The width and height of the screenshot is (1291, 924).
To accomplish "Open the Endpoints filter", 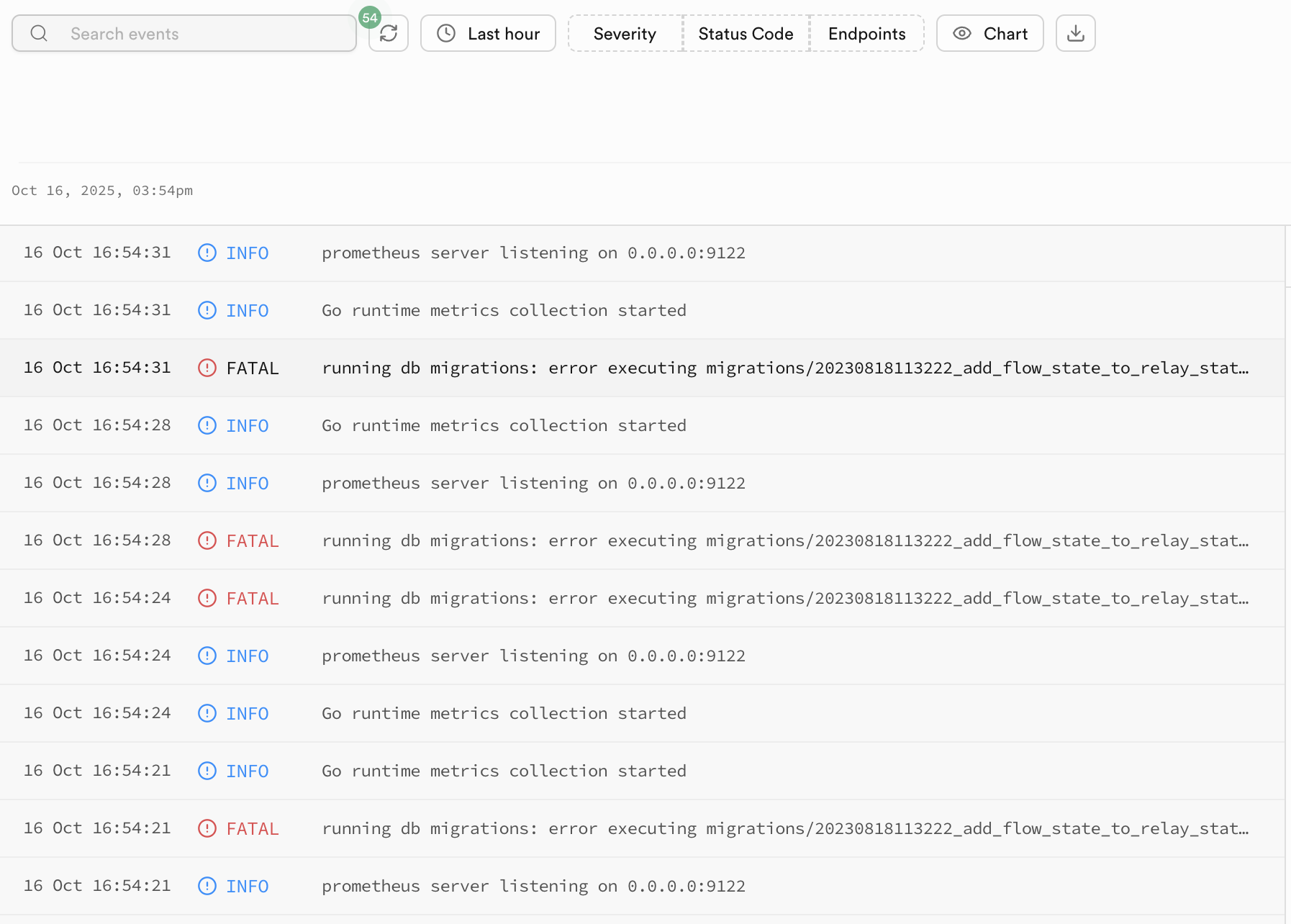I will 866,34.
